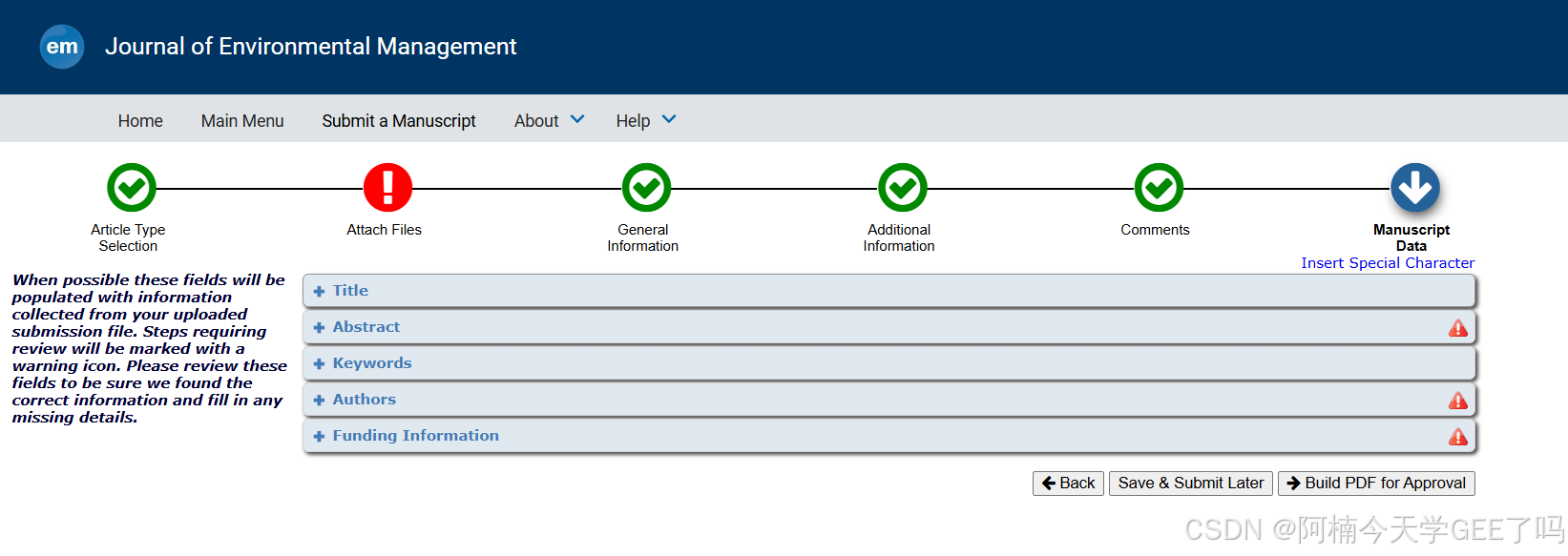
Task: Click the Article Type Selection label
Action: pyautogui.click(x=128, y=237)
